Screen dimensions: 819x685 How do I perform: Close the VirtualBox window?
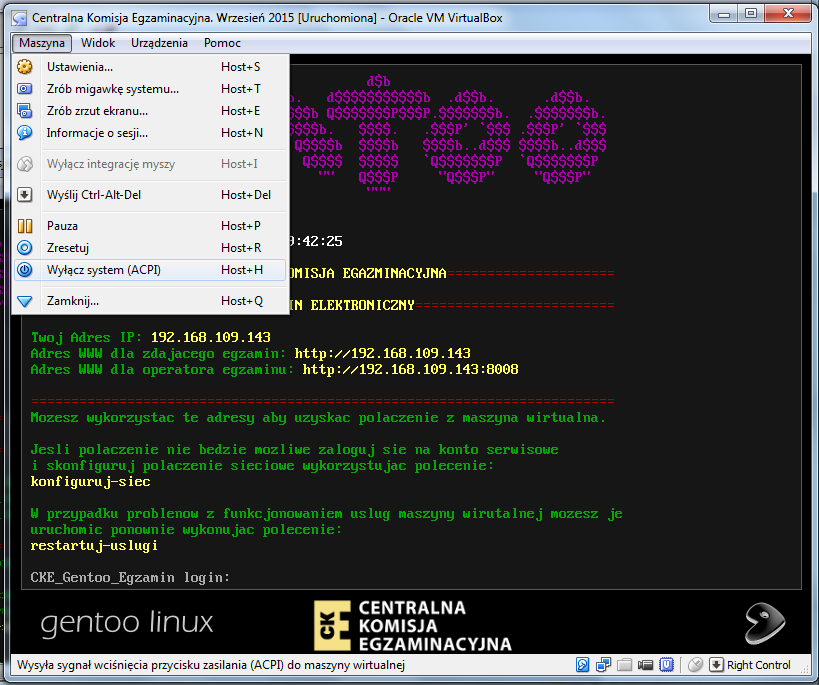(788, 14)
